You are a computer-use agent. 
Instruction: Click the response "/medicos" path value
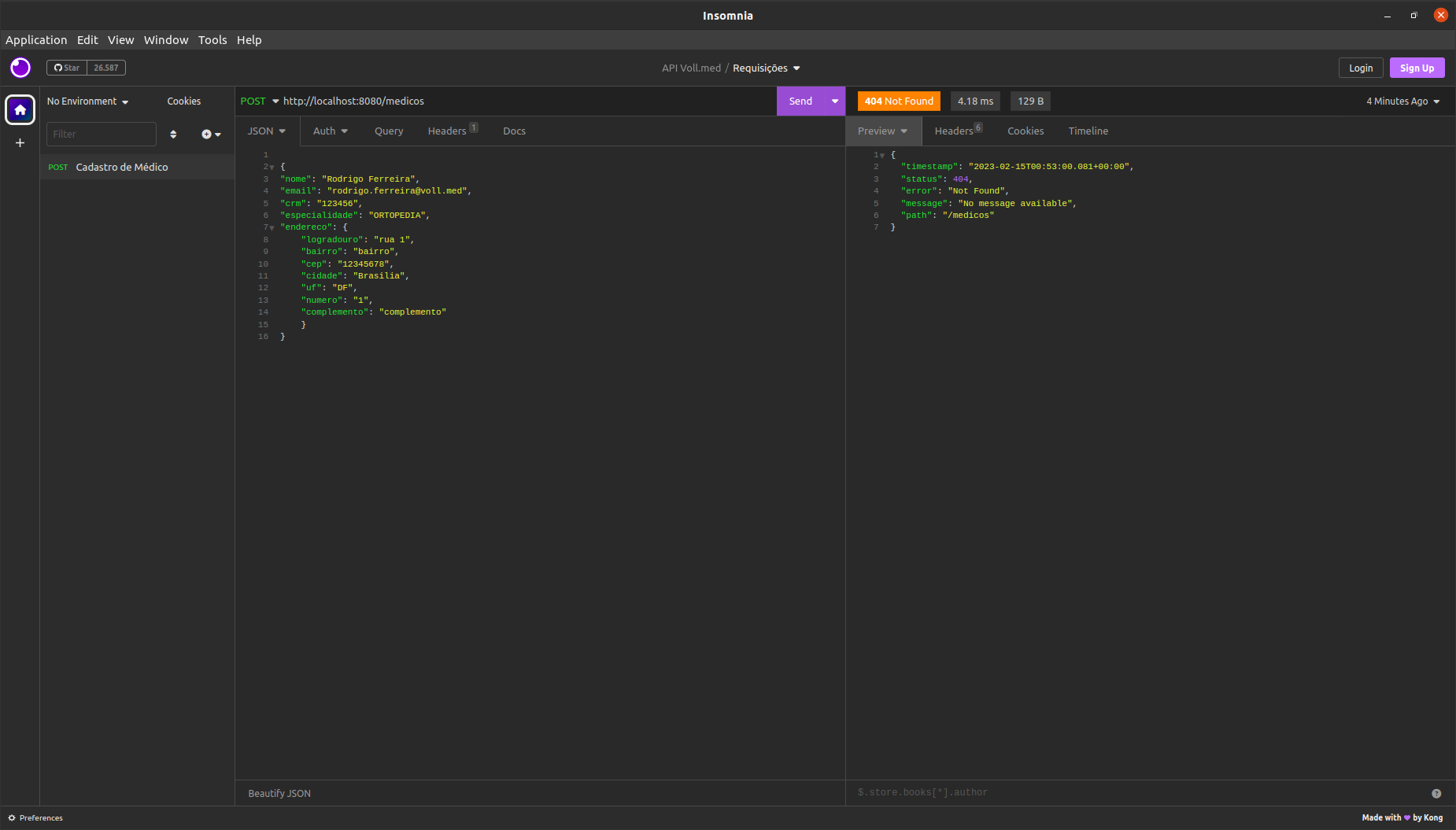(968, 216)
